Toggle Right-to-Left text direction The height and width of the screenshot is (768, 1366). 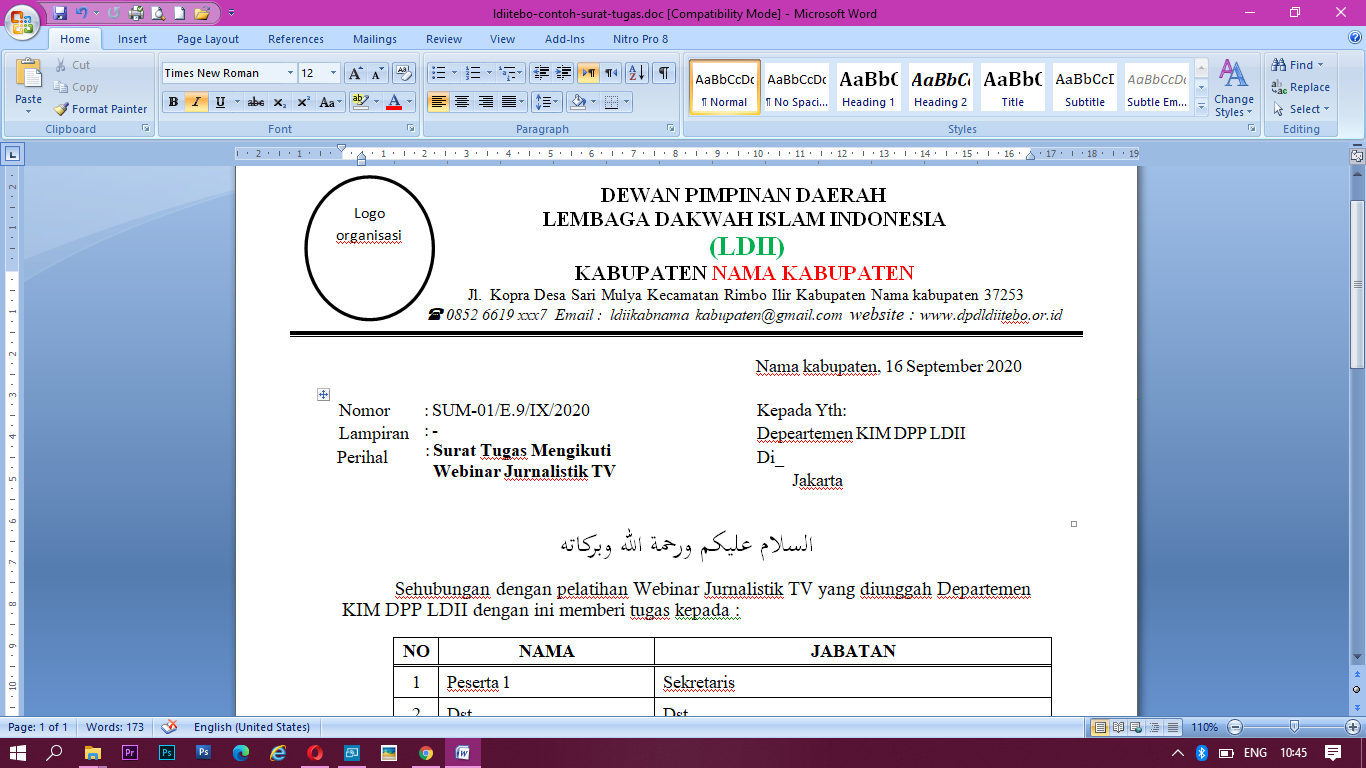610,73
